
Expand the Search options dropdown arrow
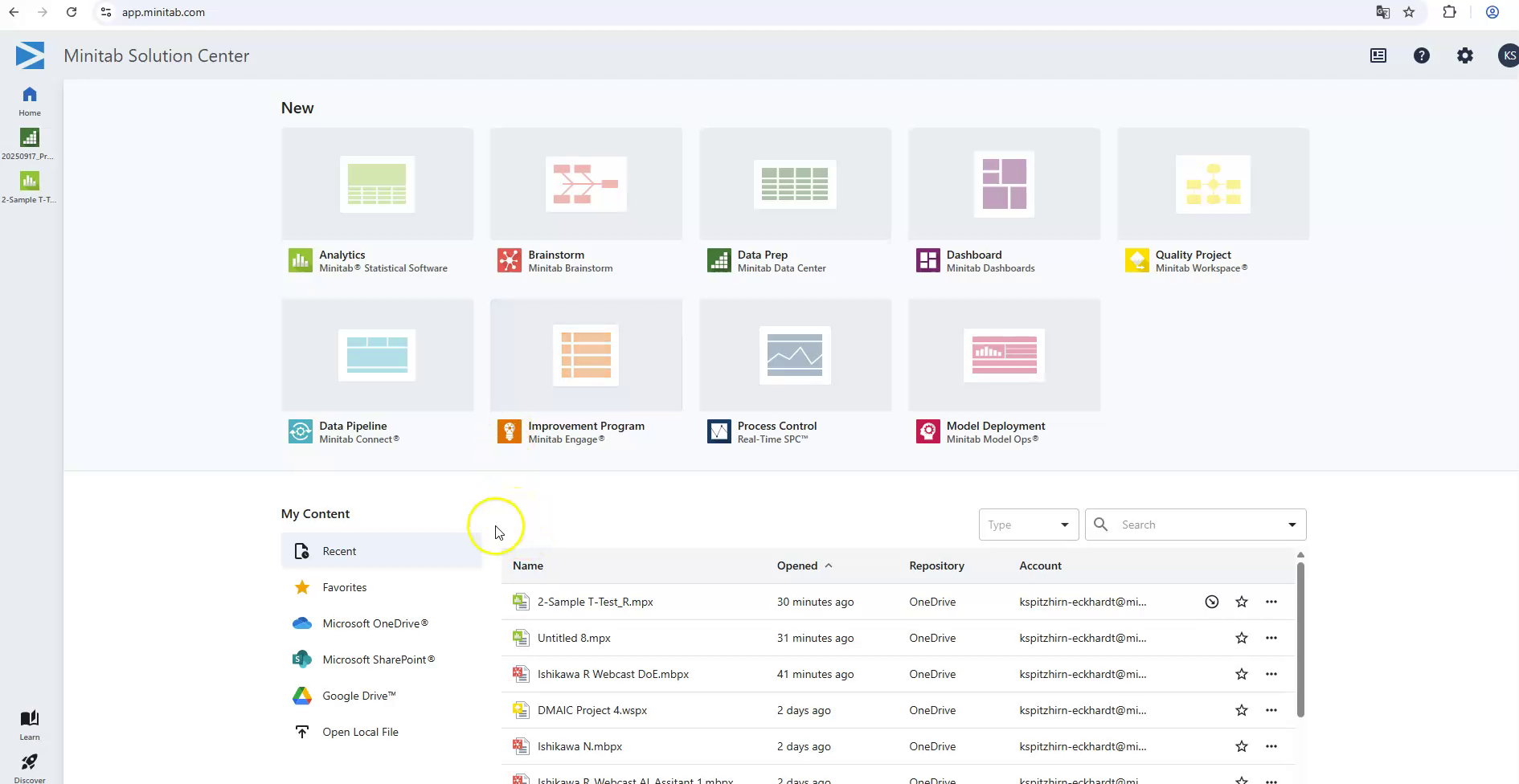click(1292, 524)
